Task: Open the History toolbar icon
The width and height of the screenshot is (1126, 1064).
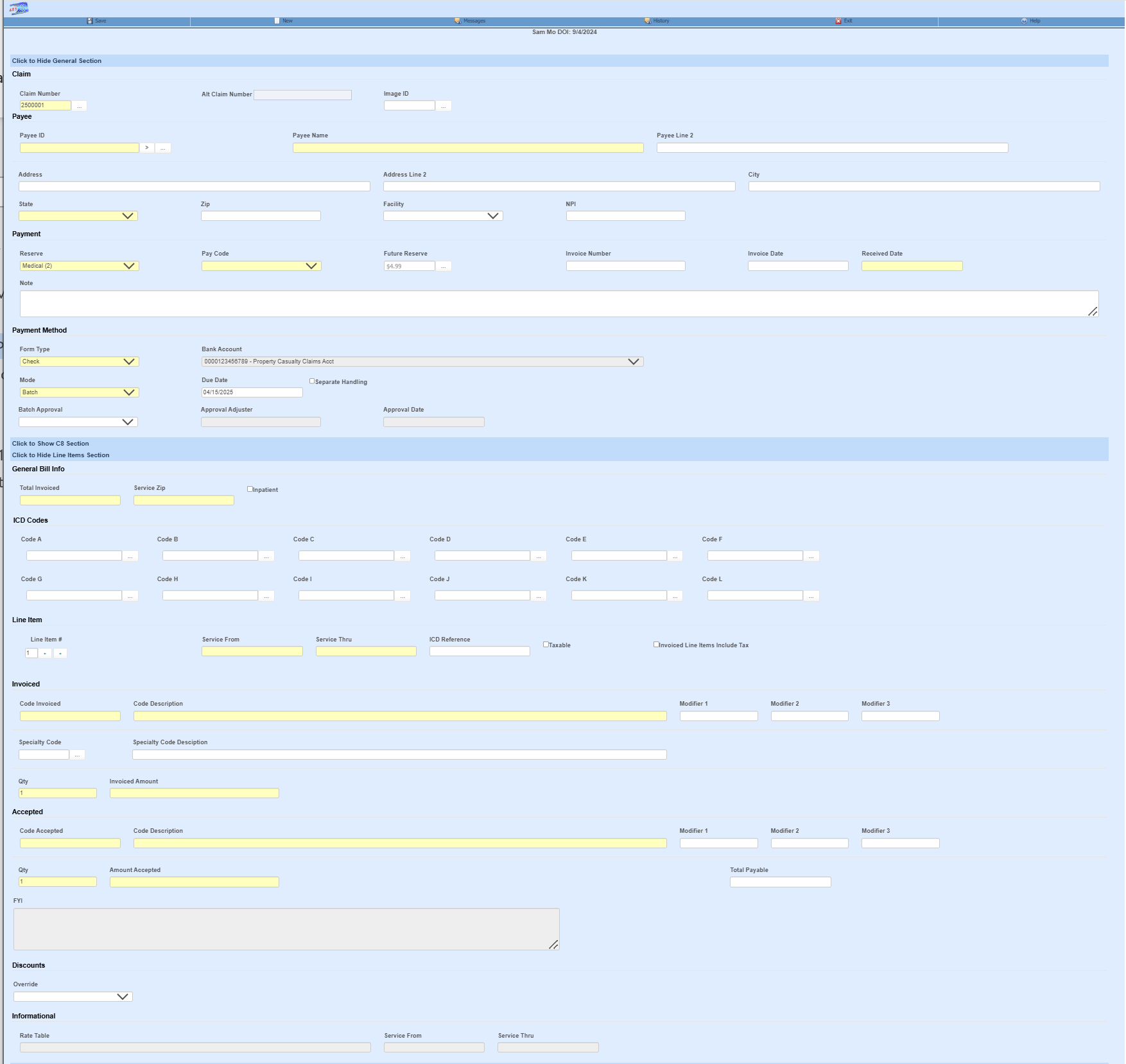Action: click(648, 21)
